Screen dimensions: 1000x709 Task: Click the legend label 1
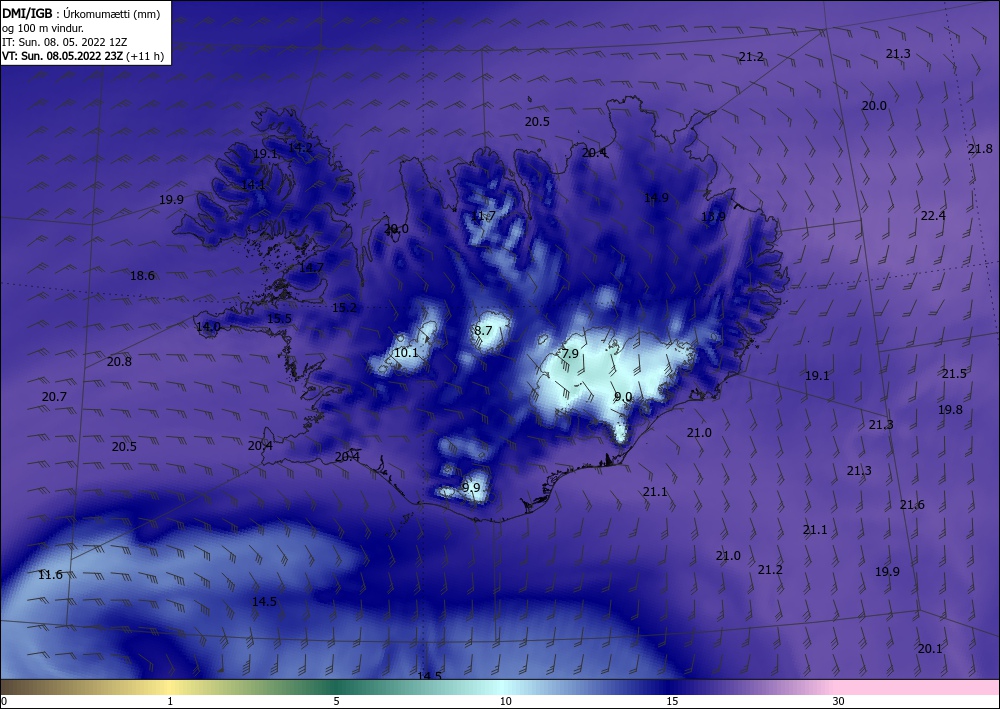point(170,701)
